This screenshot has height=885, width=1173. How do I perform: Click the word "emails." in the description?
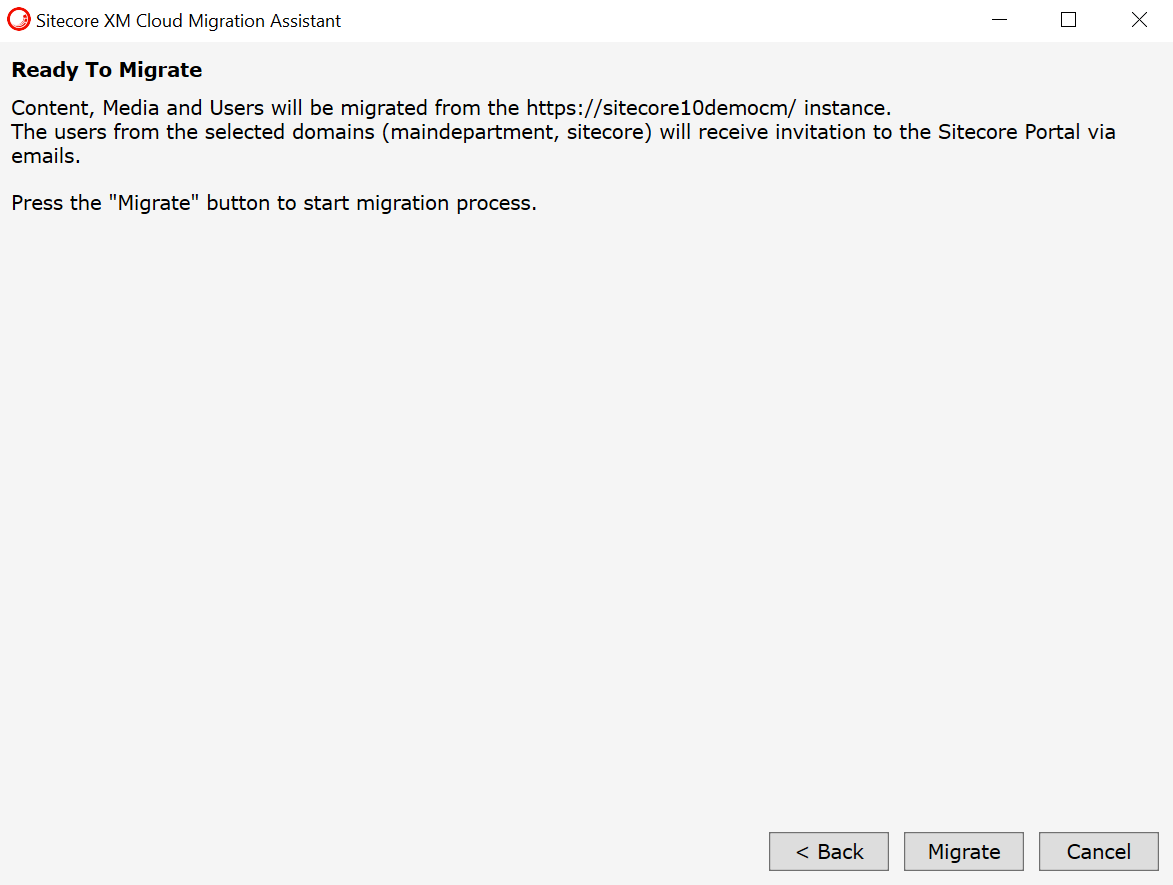click(x=45, y=157)
